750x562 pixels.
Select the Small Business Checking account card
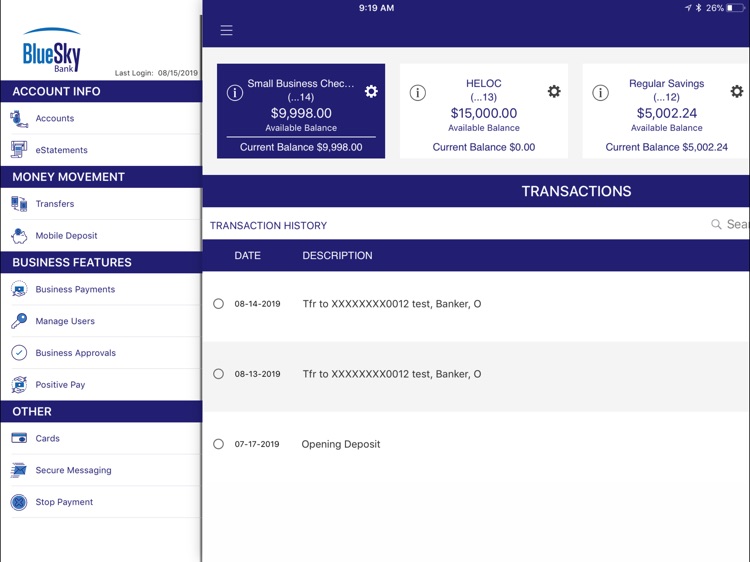[x=301, y=111]
